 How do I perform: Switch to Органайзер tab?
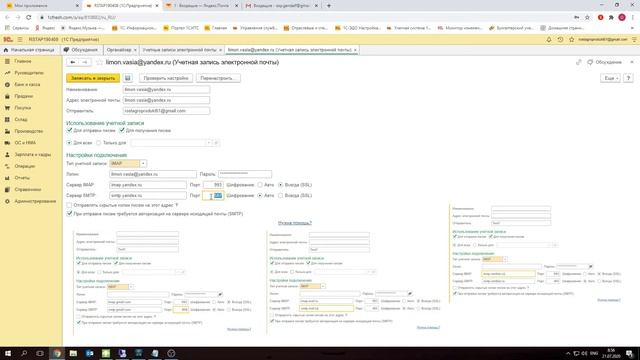coord(120,50)
